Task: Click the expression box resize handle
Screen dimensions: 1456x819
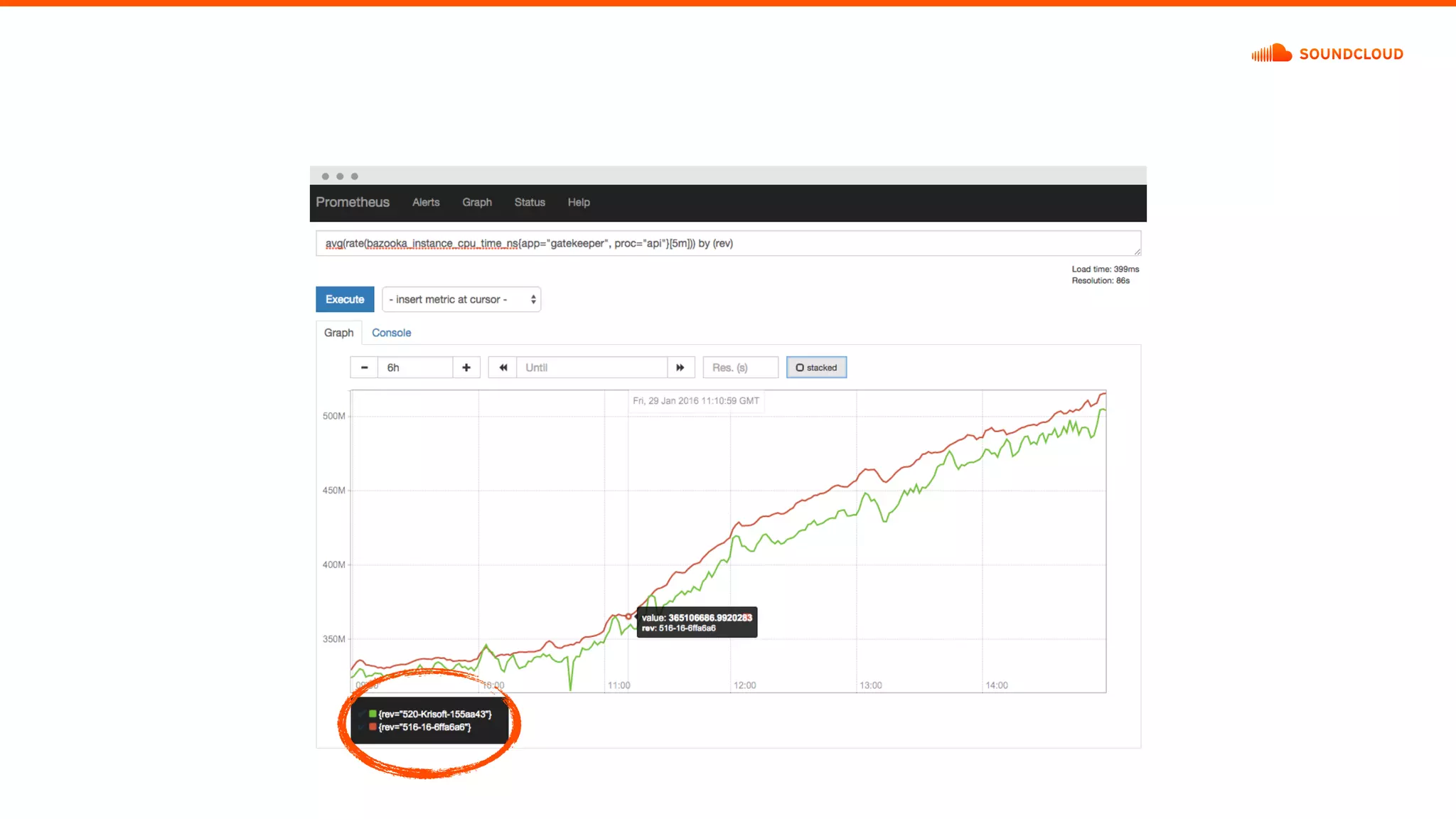Action: point(1137,252)
